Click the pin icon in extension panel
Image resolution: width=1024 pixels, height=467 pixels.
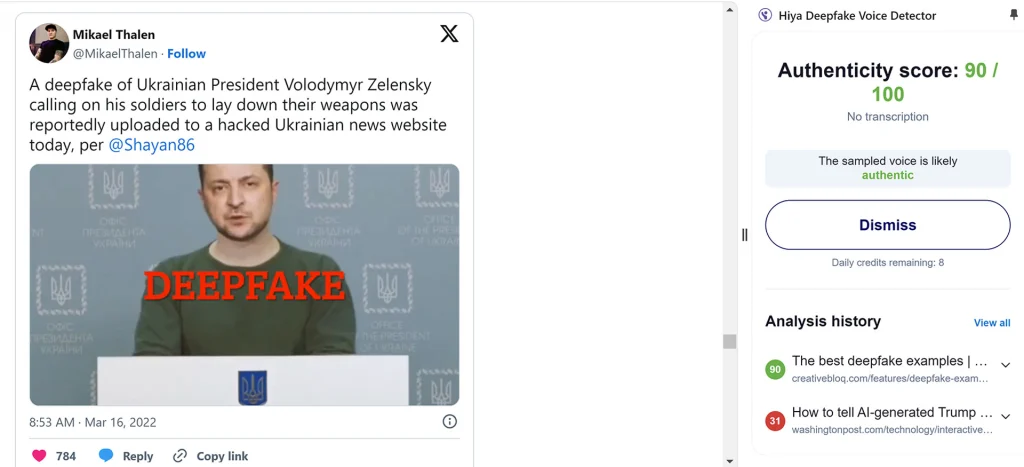point(1014,15)
